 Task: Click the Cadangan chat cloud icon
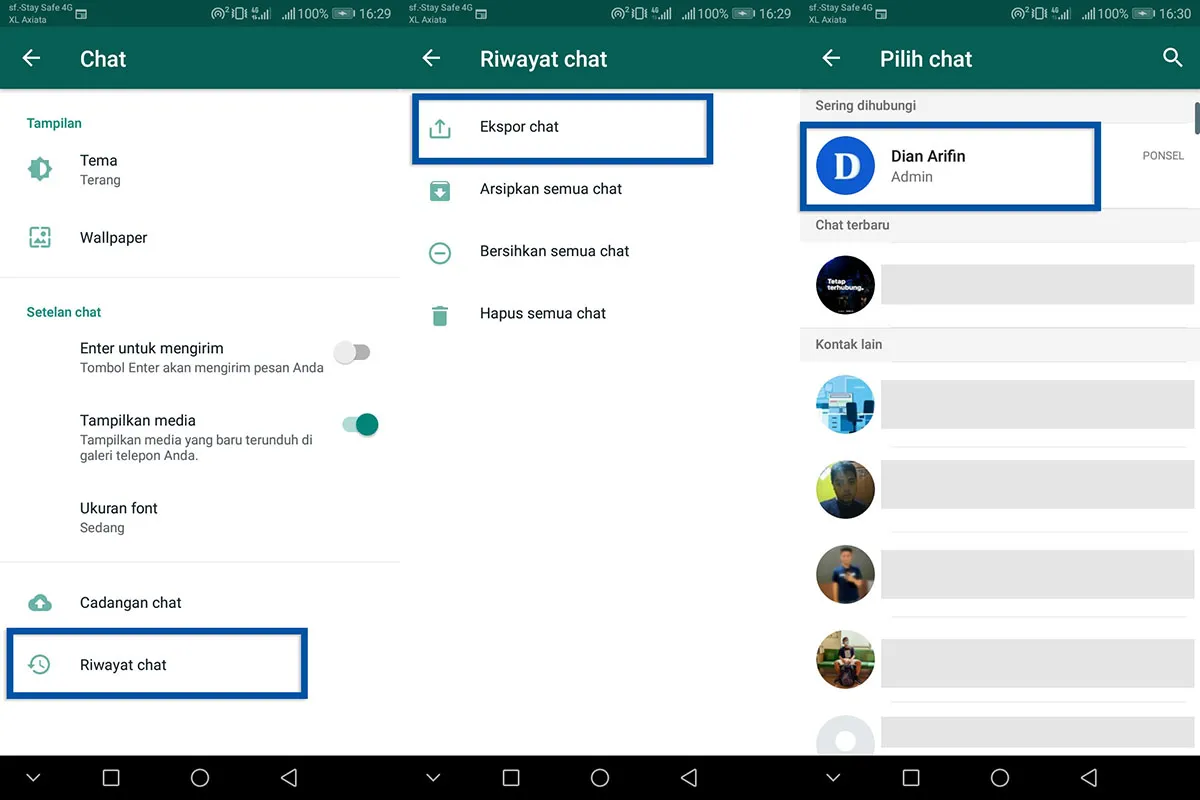coord(40,603)
